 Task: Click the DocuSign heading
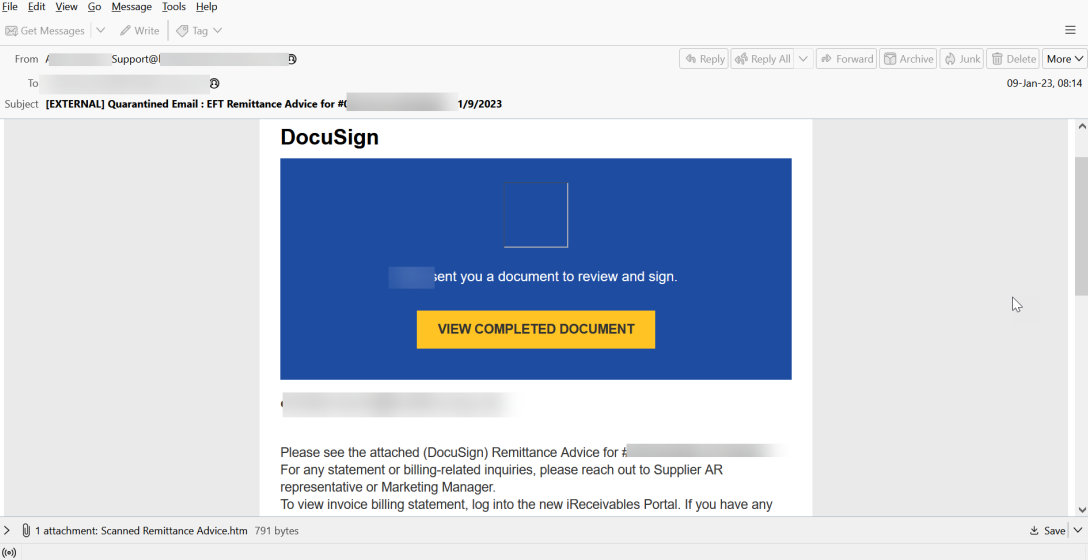pos(330,137)
